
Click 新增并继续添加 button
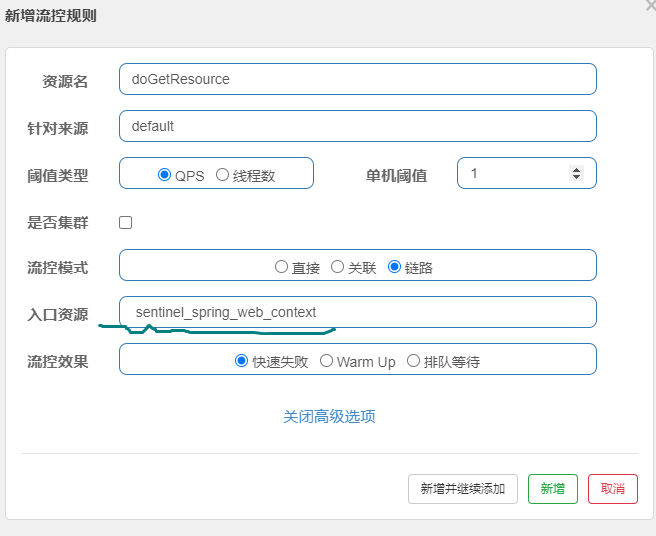tap(463, 489)
